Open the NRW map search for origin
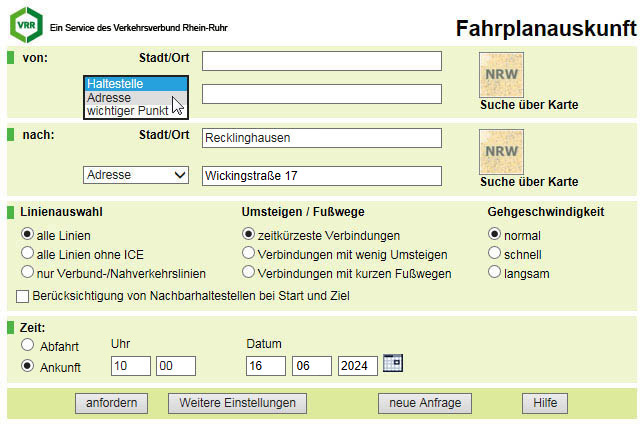Viewport: 644px width, 426px height. pos(501,75)
